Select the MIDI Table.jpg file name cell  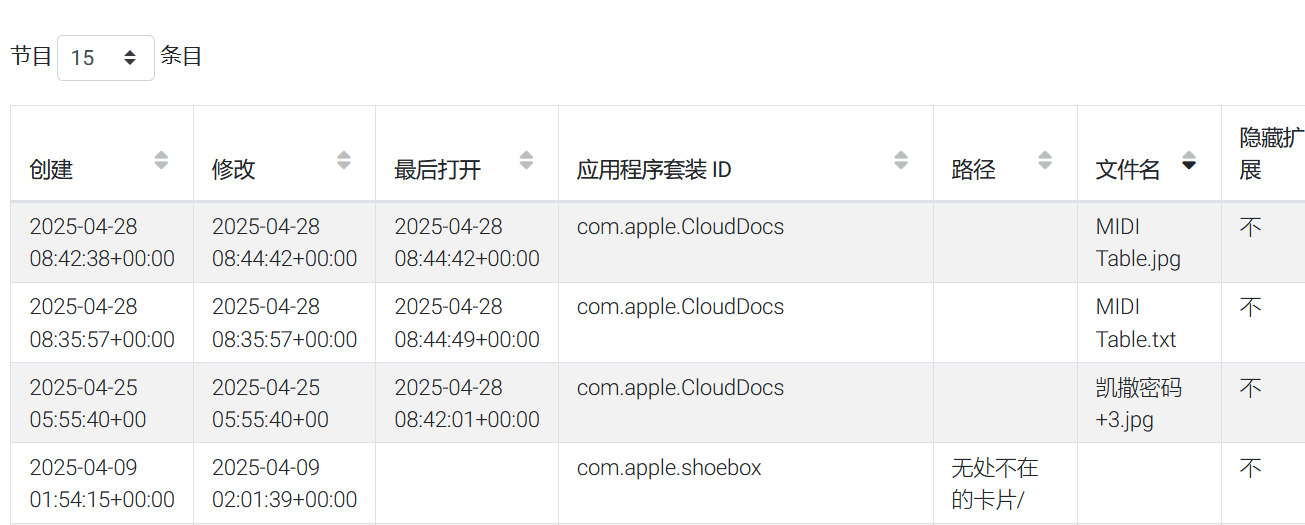1149,243
